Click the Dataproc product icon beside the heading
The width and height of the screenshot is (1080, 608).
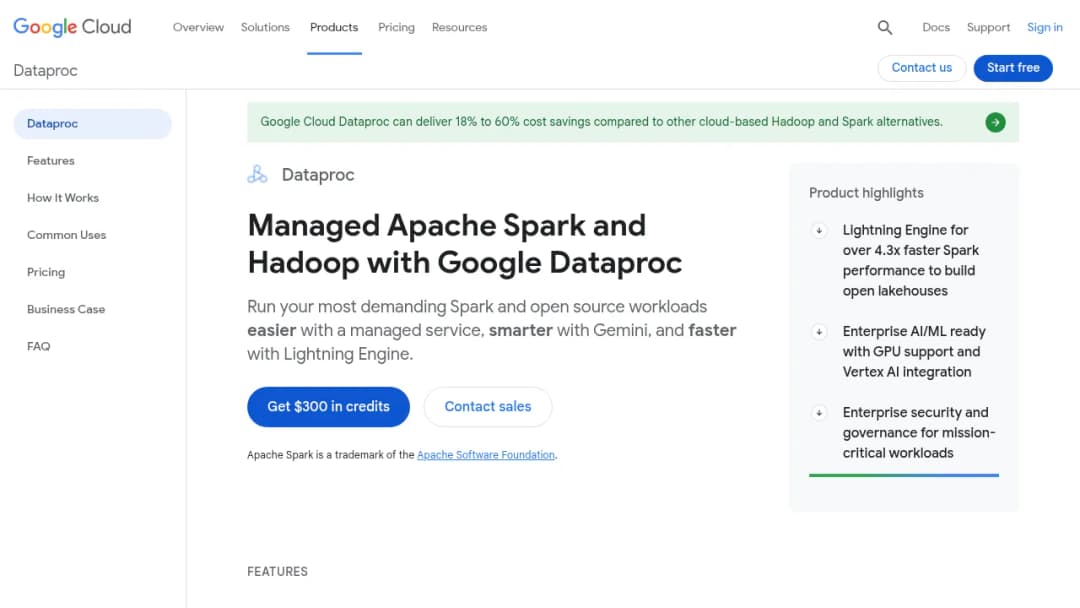[257, 174]
